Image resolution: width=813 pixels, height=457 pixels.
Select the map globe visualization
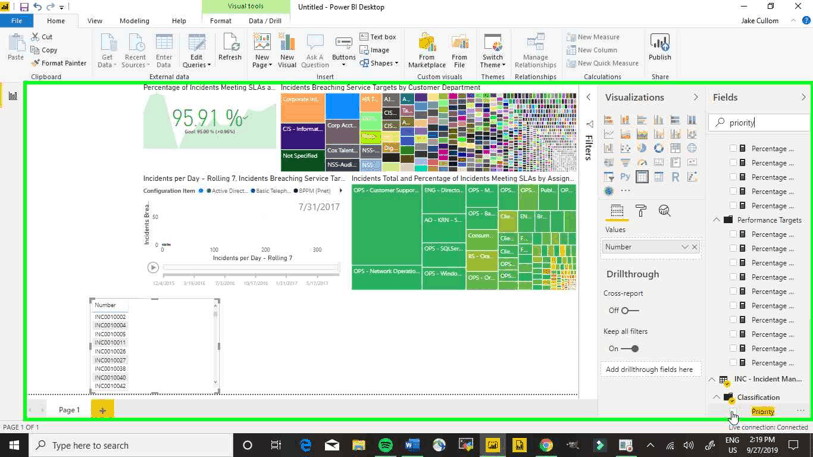point(692,148)
